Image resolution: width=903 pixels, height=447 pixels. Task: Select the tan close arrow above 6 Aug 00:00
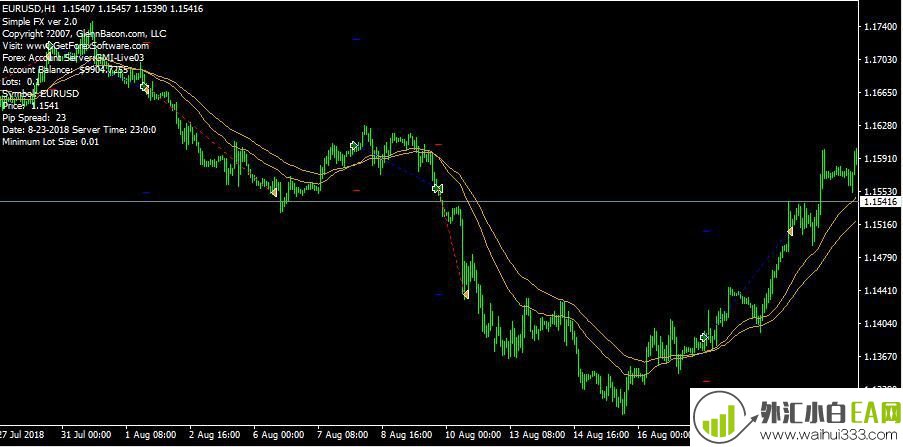click(274, 192)
